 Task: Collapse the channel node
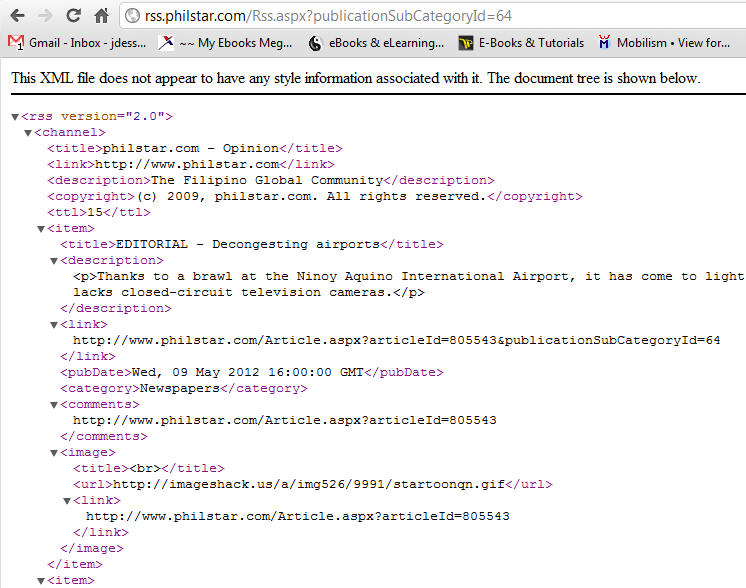(28, 133)
